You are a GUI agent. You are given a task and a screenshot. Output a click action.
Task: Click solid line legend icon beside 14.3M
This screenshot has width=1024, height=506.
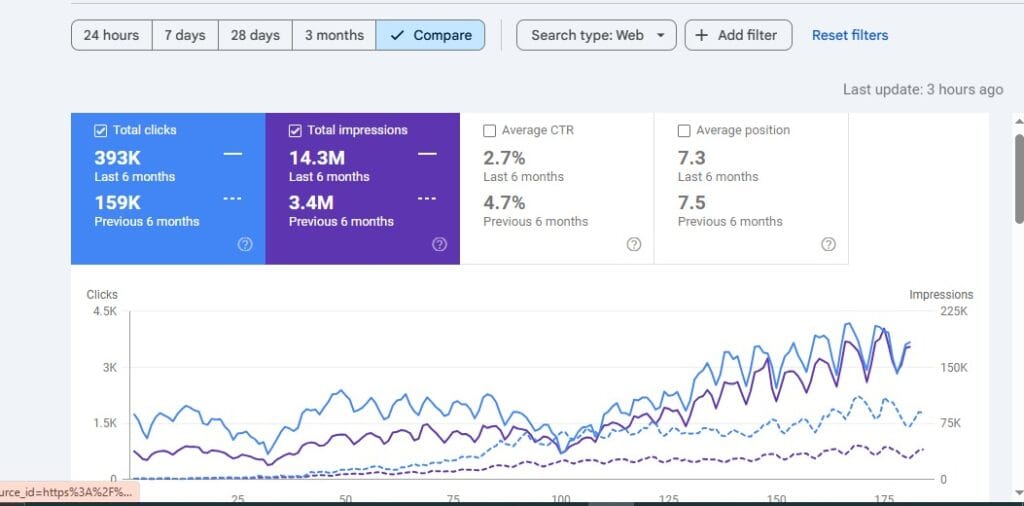coord(427,154)
